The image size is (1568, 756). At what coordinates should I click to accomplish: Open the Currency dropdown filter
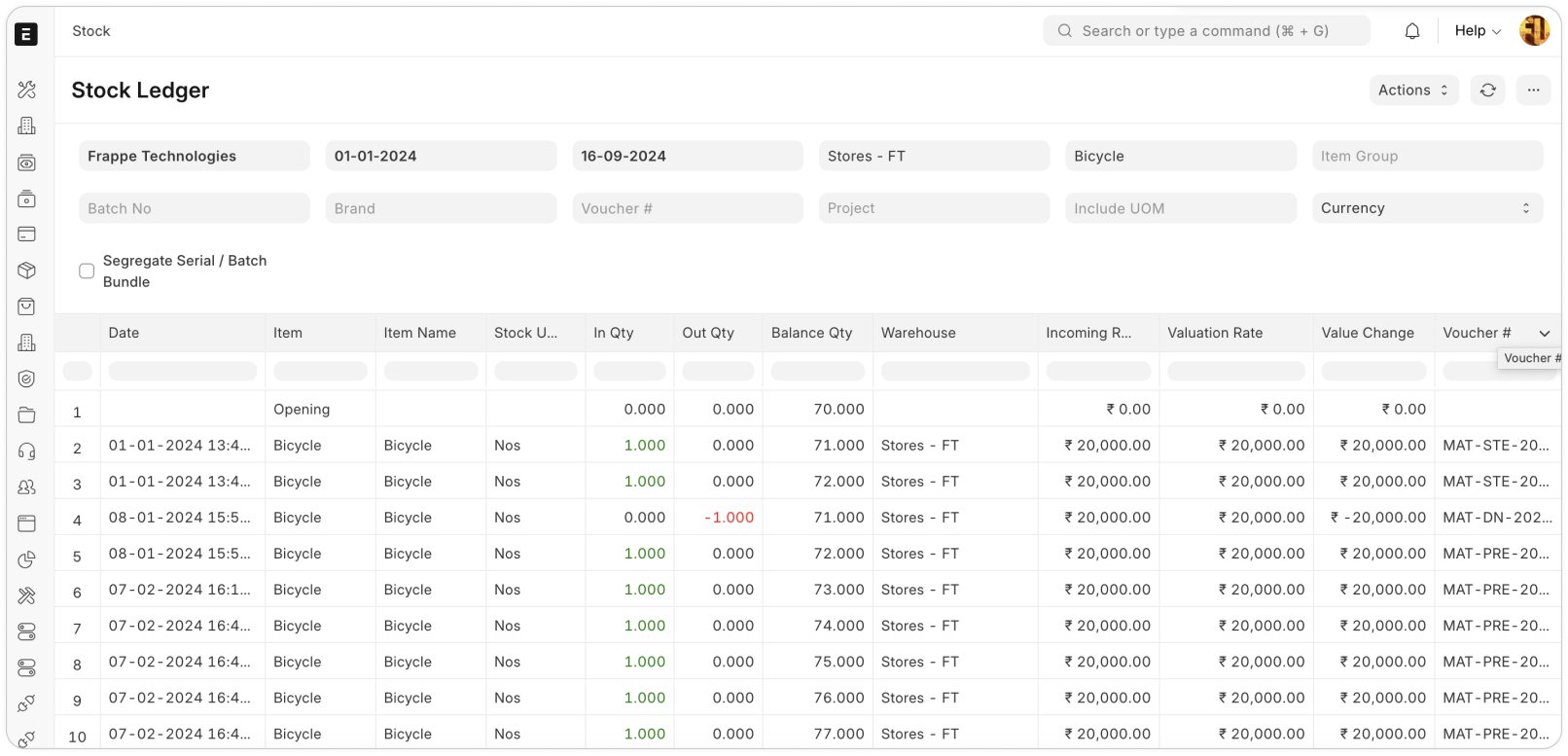[1426, 208]
